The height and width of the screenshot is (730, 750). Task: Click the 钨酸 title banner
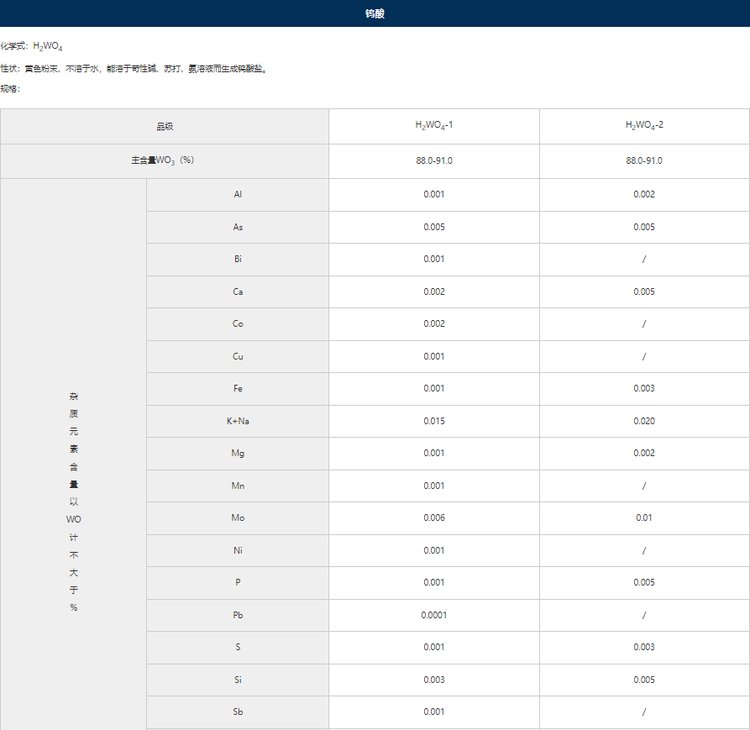tap(375, 14)
